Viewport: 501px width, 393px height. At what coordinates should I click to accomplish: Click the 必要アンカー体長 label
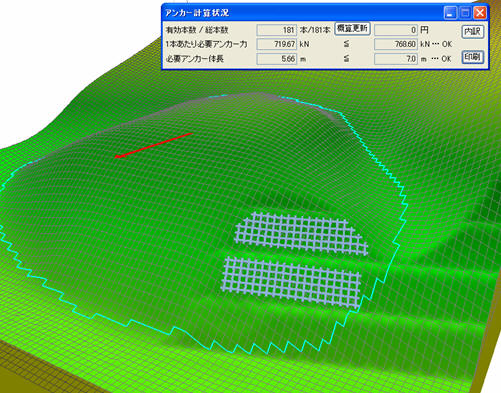coord(195,59)
